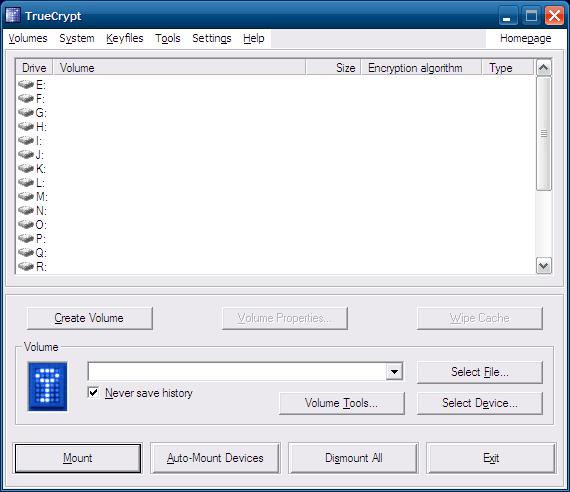This screenshot has width=570, height=492.
Task: Click the drive icon next to H:
Action: 26,126
